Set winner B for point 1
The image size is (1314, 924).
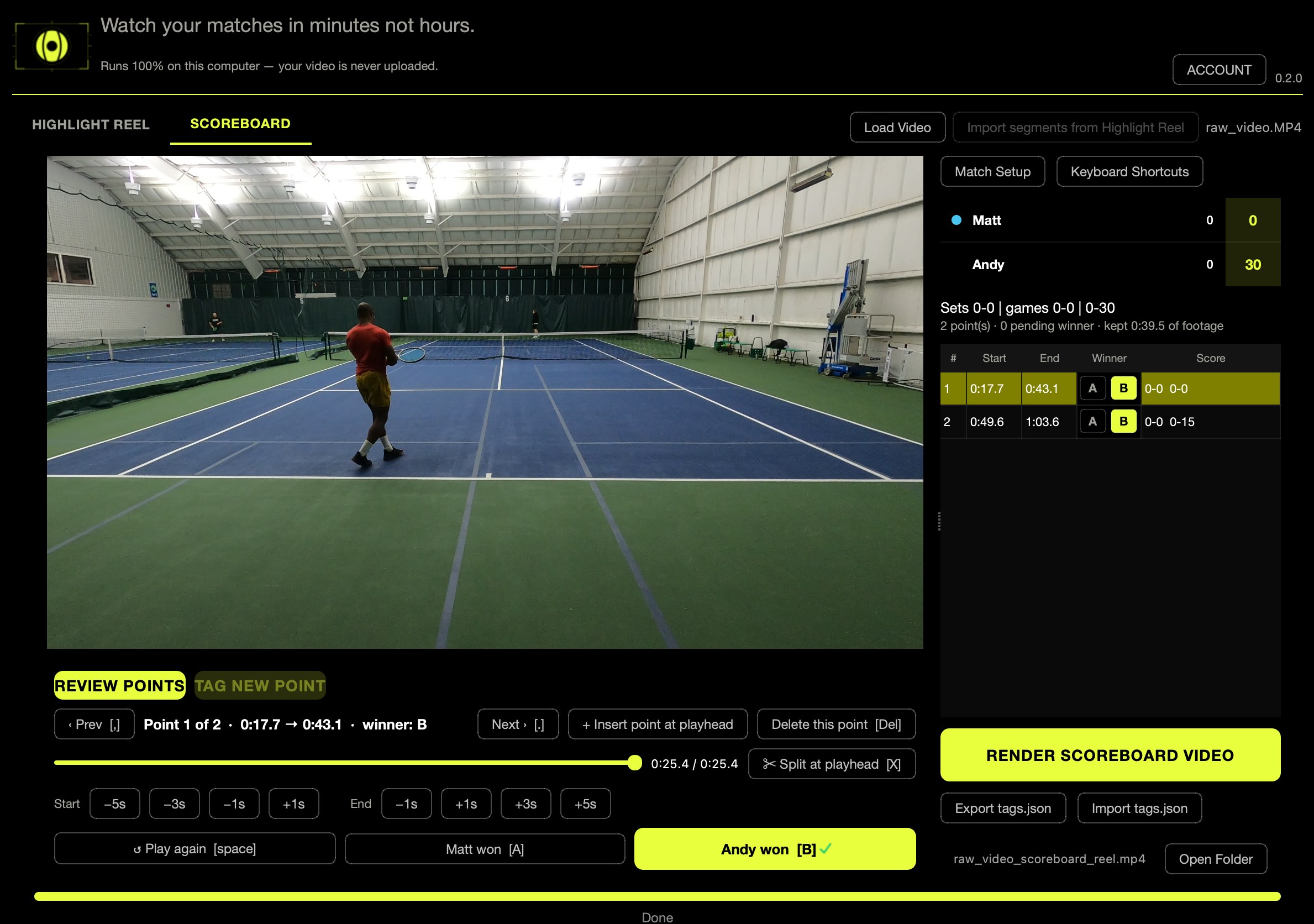click(1123, 389)
